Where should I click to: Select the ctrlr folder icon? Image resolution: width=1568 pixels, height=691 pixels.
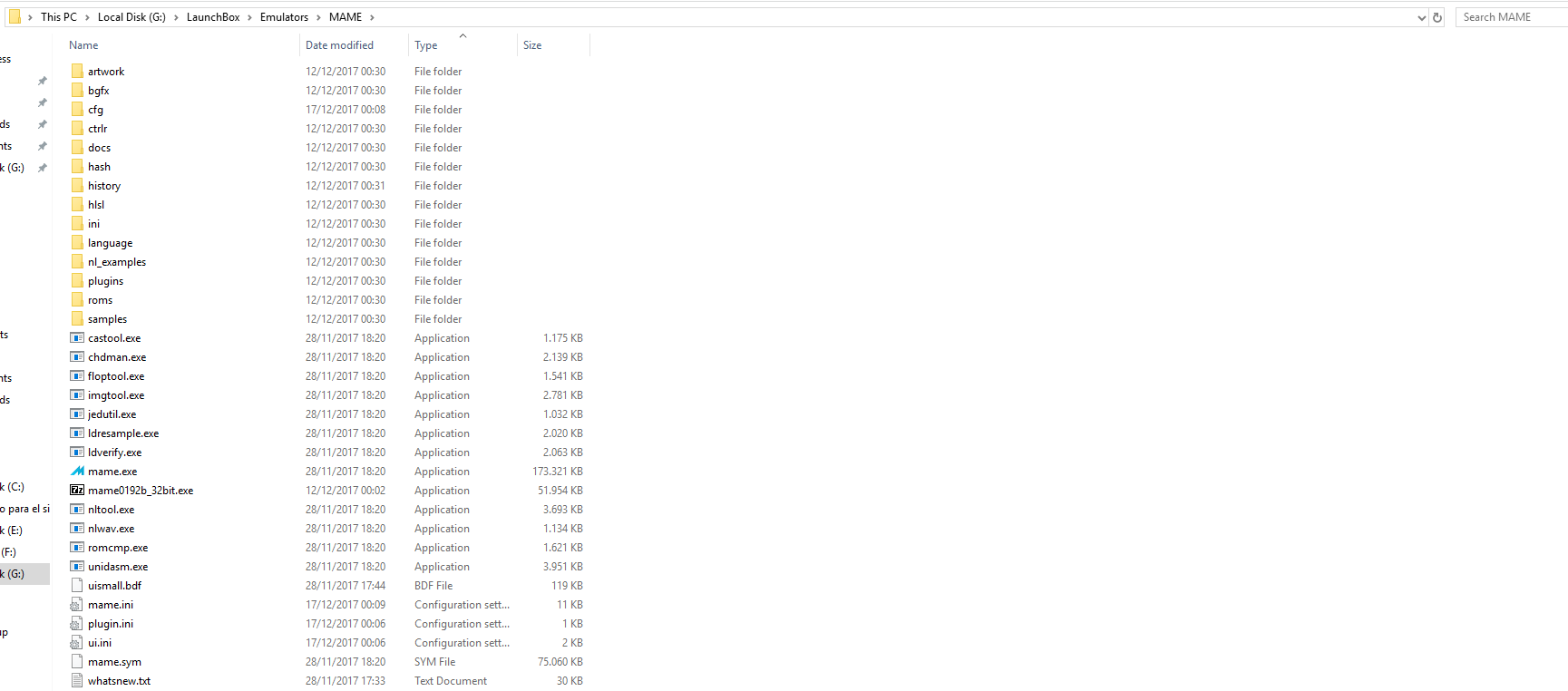coord(77,128)
